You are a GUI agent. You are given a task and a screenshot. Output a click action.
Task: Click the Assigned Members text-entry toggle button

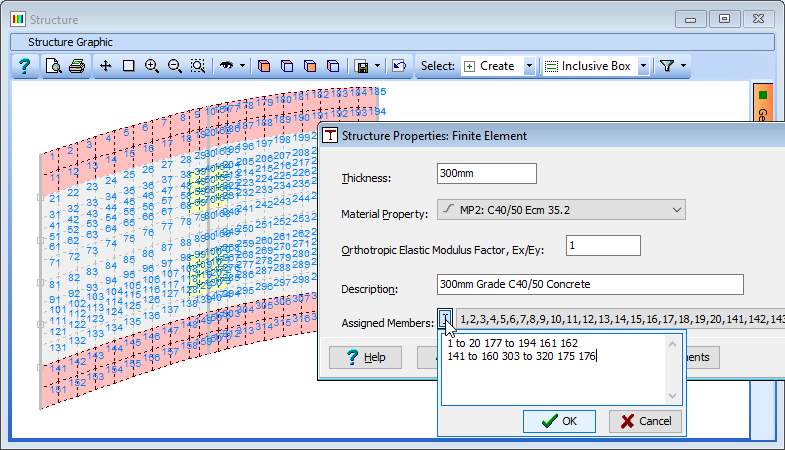(445, 318)
